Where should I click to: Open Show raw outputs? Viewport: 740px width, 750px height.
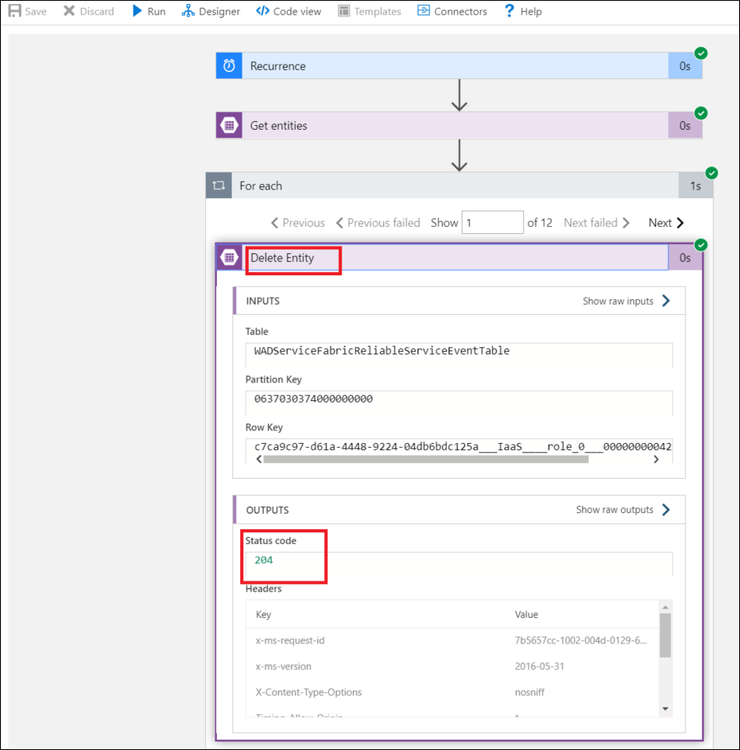point(614,509)
